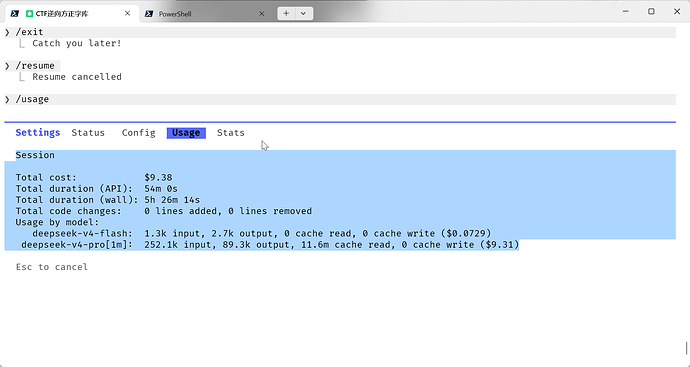Click the ($9.31) cost amount
The image size is (690, 367).
point(500,245)
